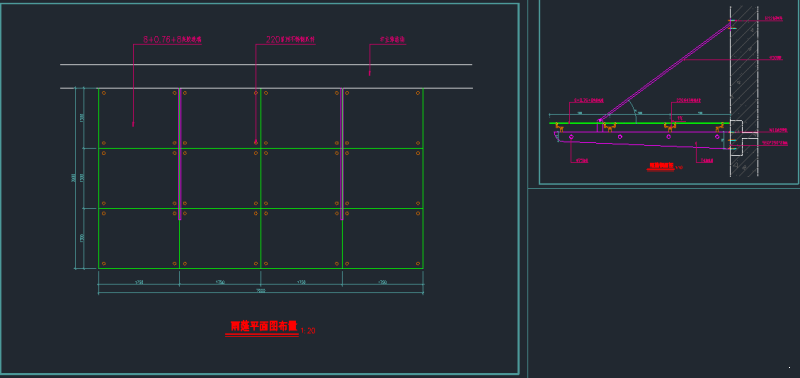Select the leftmost bay width dimension text

click(x=139, y=282)
